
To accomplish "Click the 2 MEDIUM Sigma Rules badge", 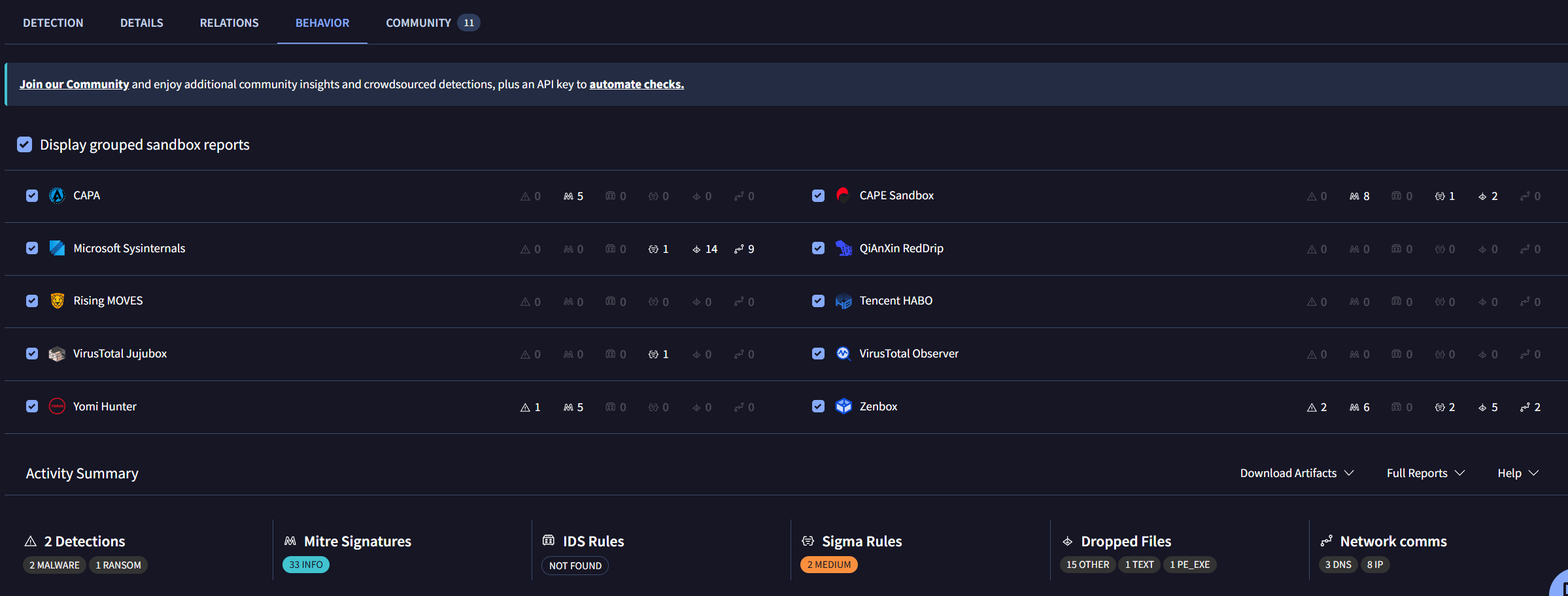I will 829,565.
